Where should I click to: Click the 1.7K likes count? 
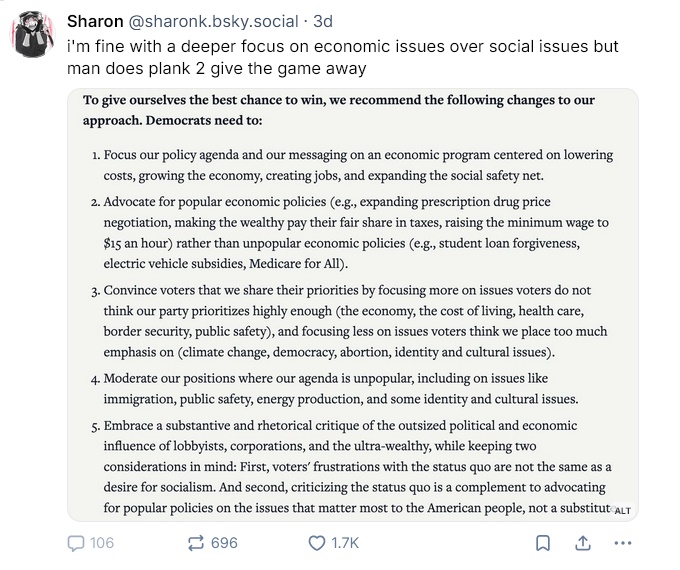[x=345, y=543]
